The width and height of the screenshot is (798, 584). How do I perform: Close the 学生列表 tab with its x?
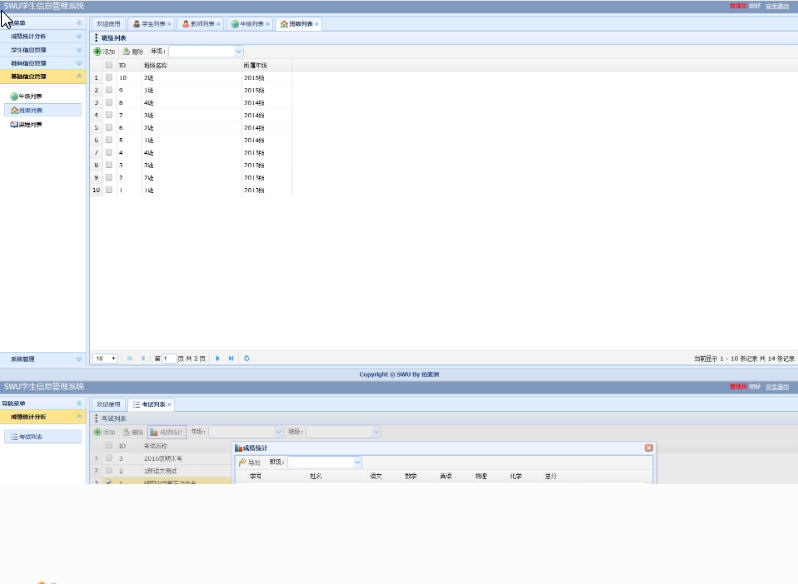coord(169,24)
